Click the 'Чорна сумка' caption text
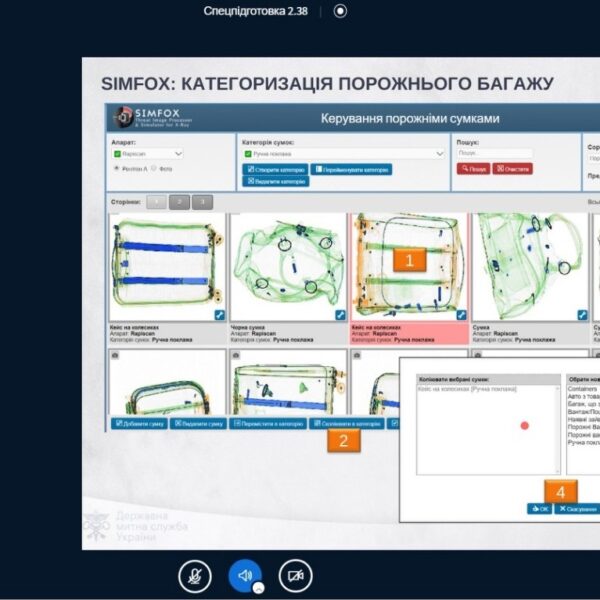Viewport: 600px width, 600px height. 248,328
